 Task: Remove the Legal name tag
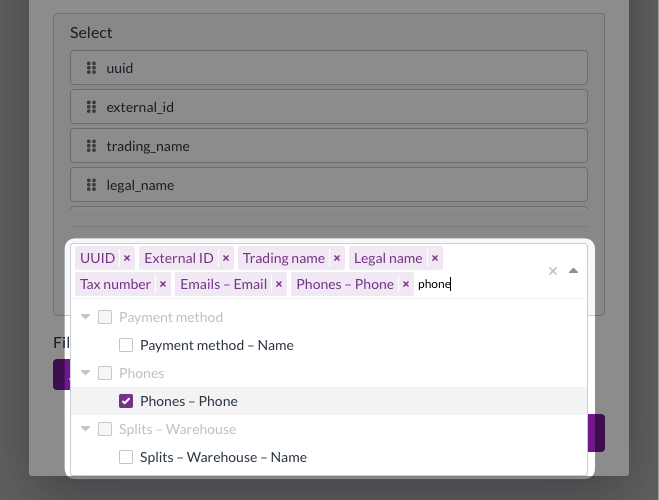coord(435,258)
